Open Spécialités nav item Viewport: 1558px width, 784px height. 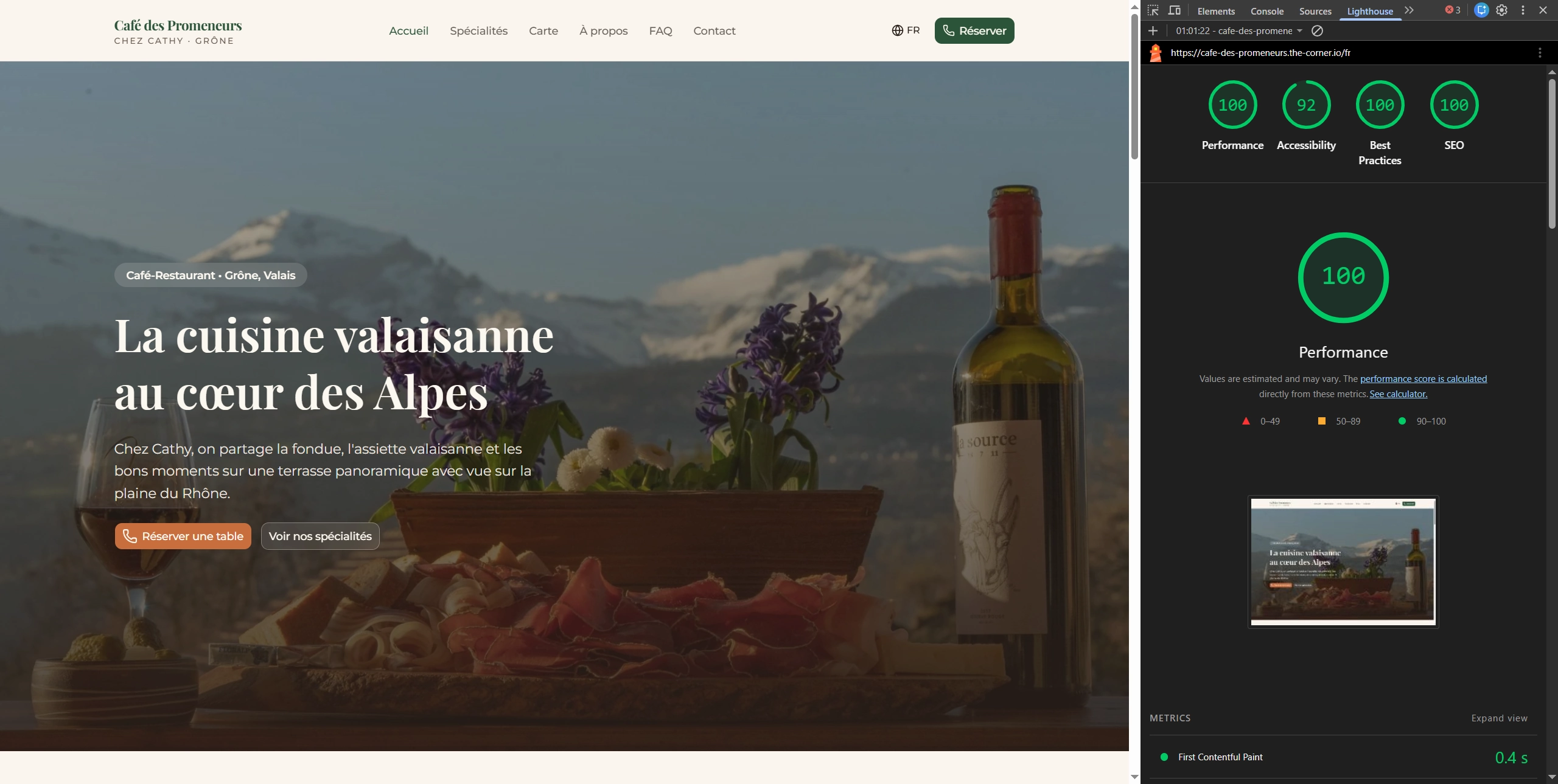478,31
